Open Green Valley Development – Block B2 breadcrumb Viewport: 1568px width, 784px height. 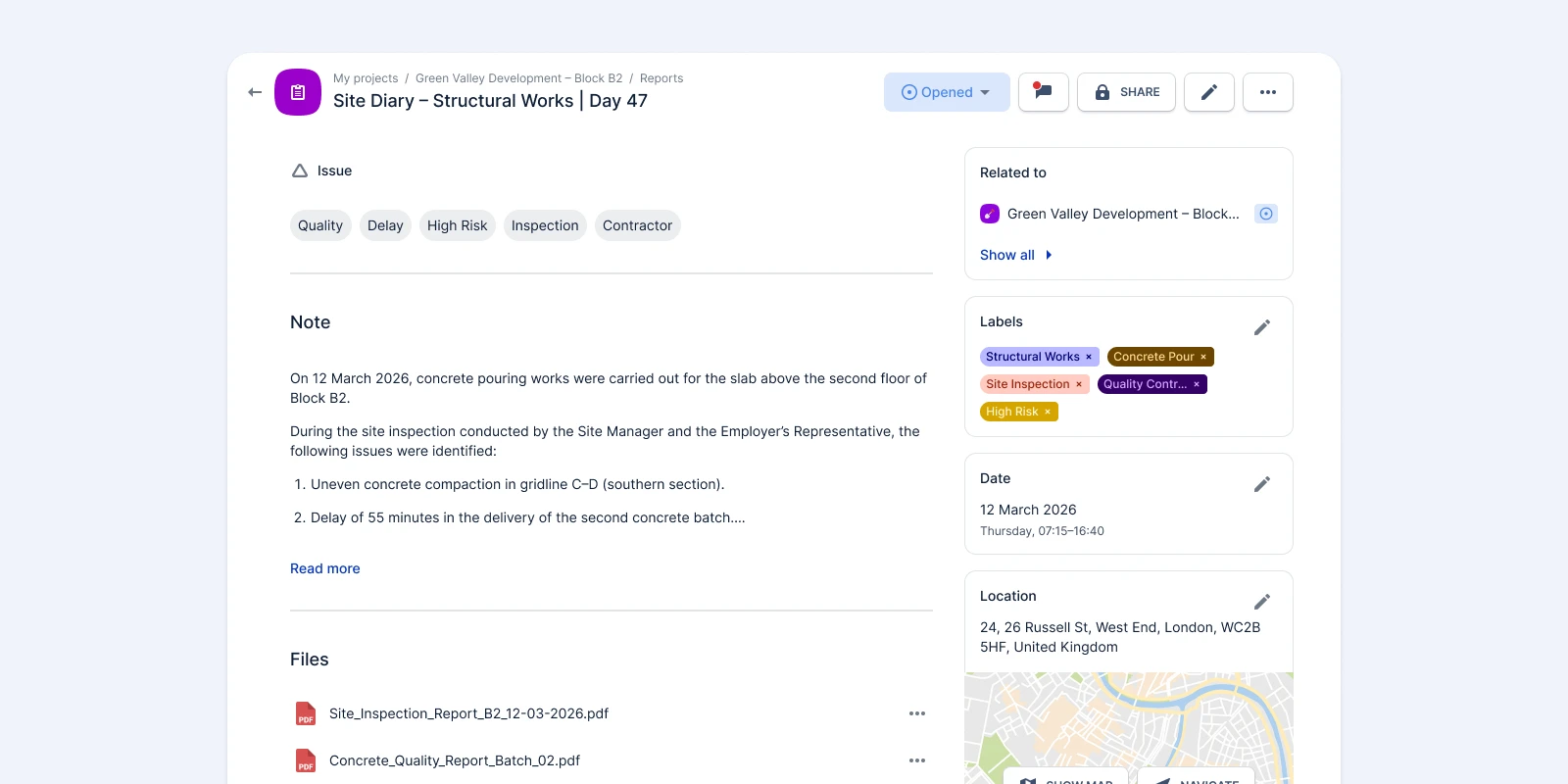pyautogui.click(x=518, y=78)
